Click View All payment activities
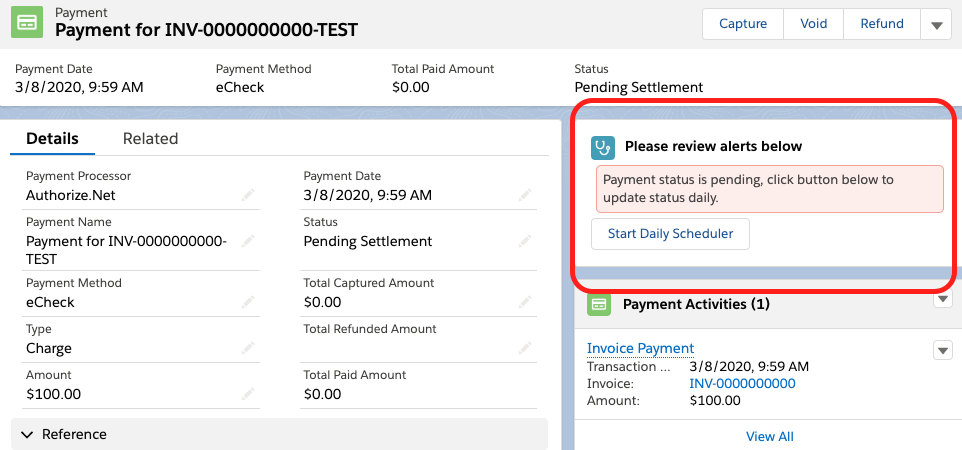The image size is (962, 450). (769, 437)
